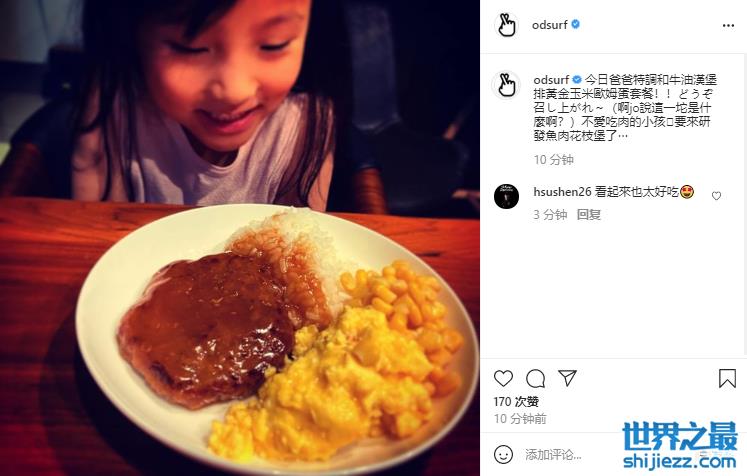
Task: Click the 10 分钟前 post timestamp
Action: (520, 419)
